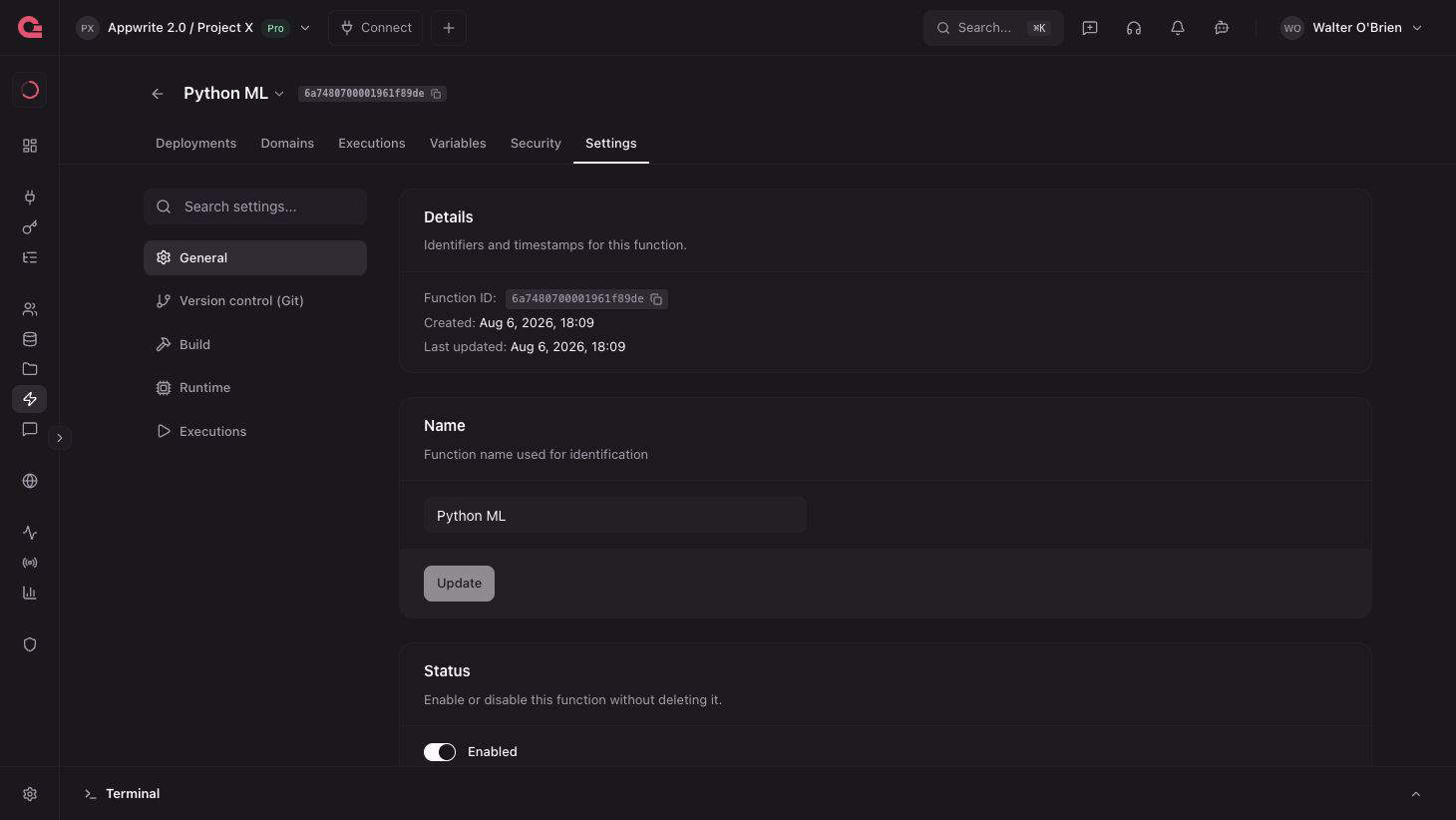This screenshot has width=1456, height=820.
Task: Copy the Function ID in Details card
Action: click(656, 299)
